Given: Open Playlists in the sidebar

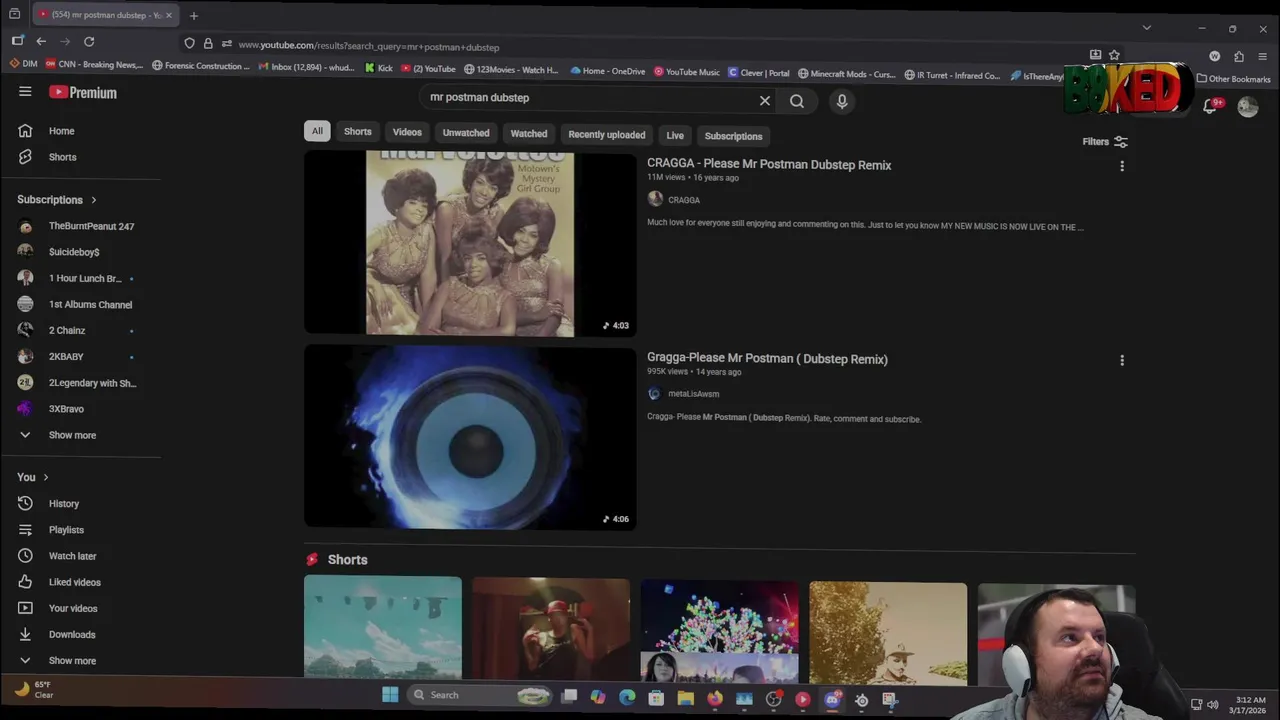Looking at the screenshot, I should [52, 530].
